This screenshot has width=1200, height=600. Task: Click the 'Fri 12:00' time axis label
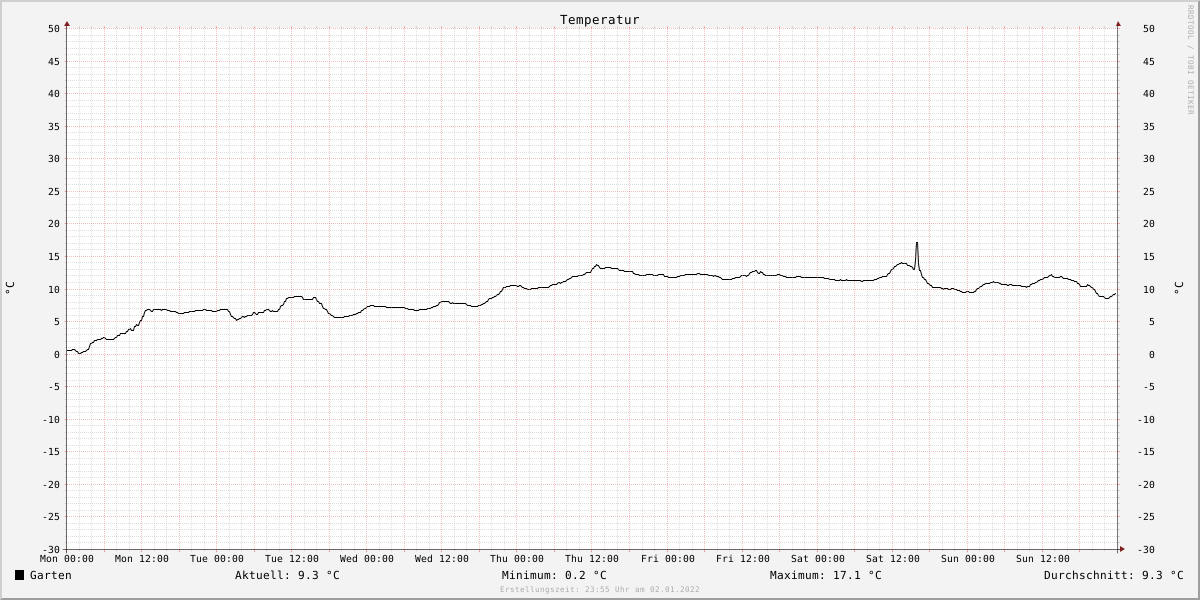click(x=743, y=559)
